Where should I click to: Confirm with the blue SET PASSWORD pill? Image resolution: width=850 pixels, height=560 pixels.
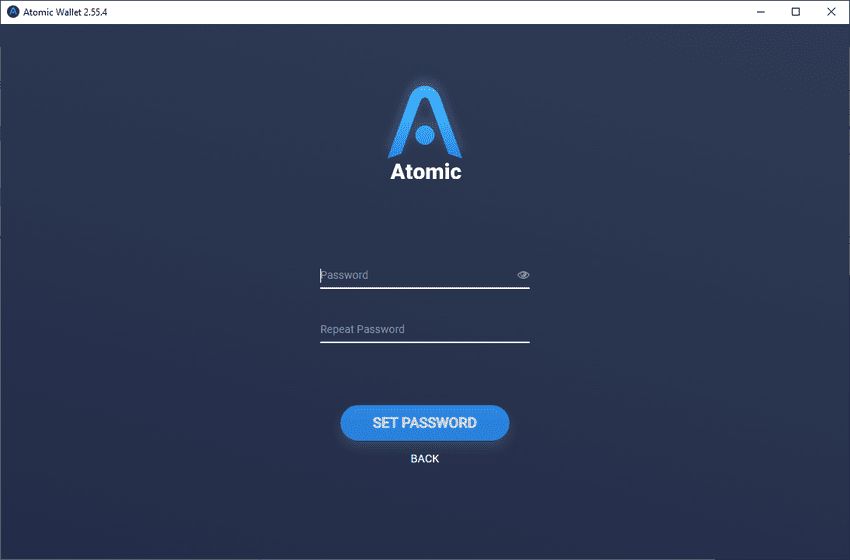pyautogui.click(x=425, y=423)
